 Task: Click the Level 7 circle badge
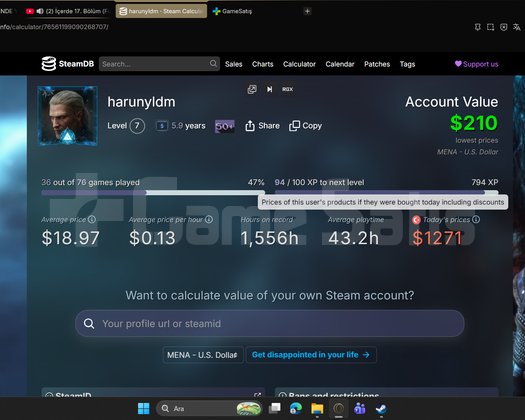pyautogui.click(x=137, y=126)
